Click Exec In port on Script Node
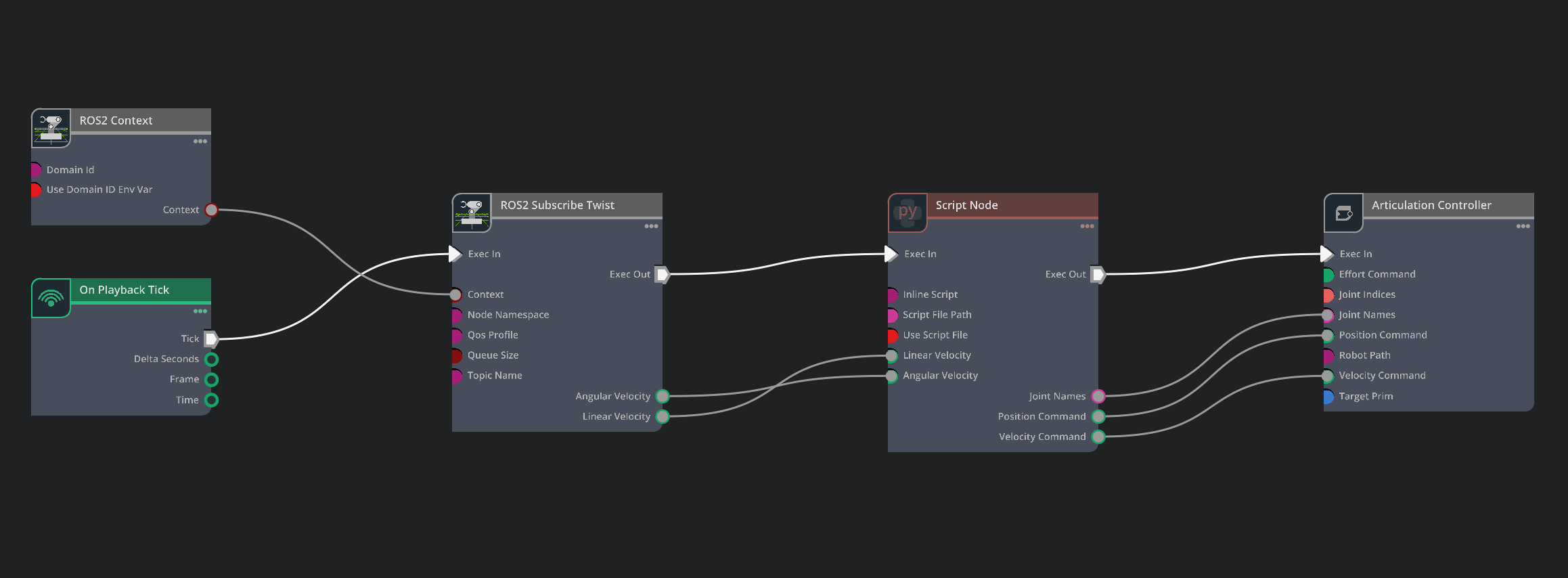This screenshot has width=1568, height=578. click(891, 254)
